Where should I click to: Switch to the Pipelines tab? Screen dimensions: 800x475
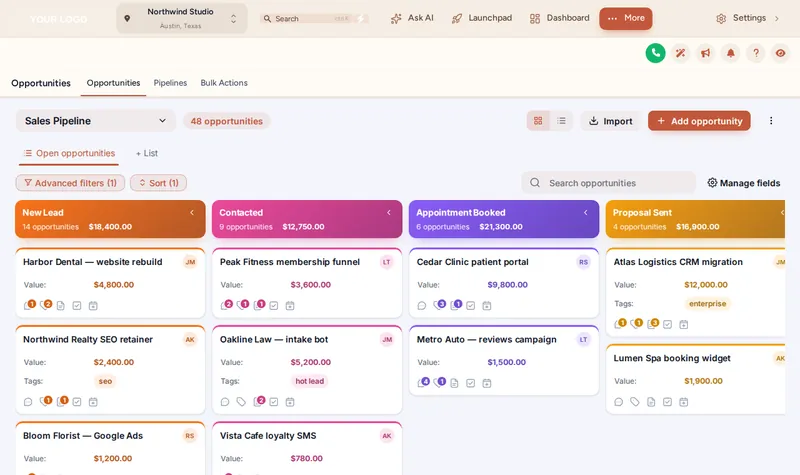[x=170, y=83]
